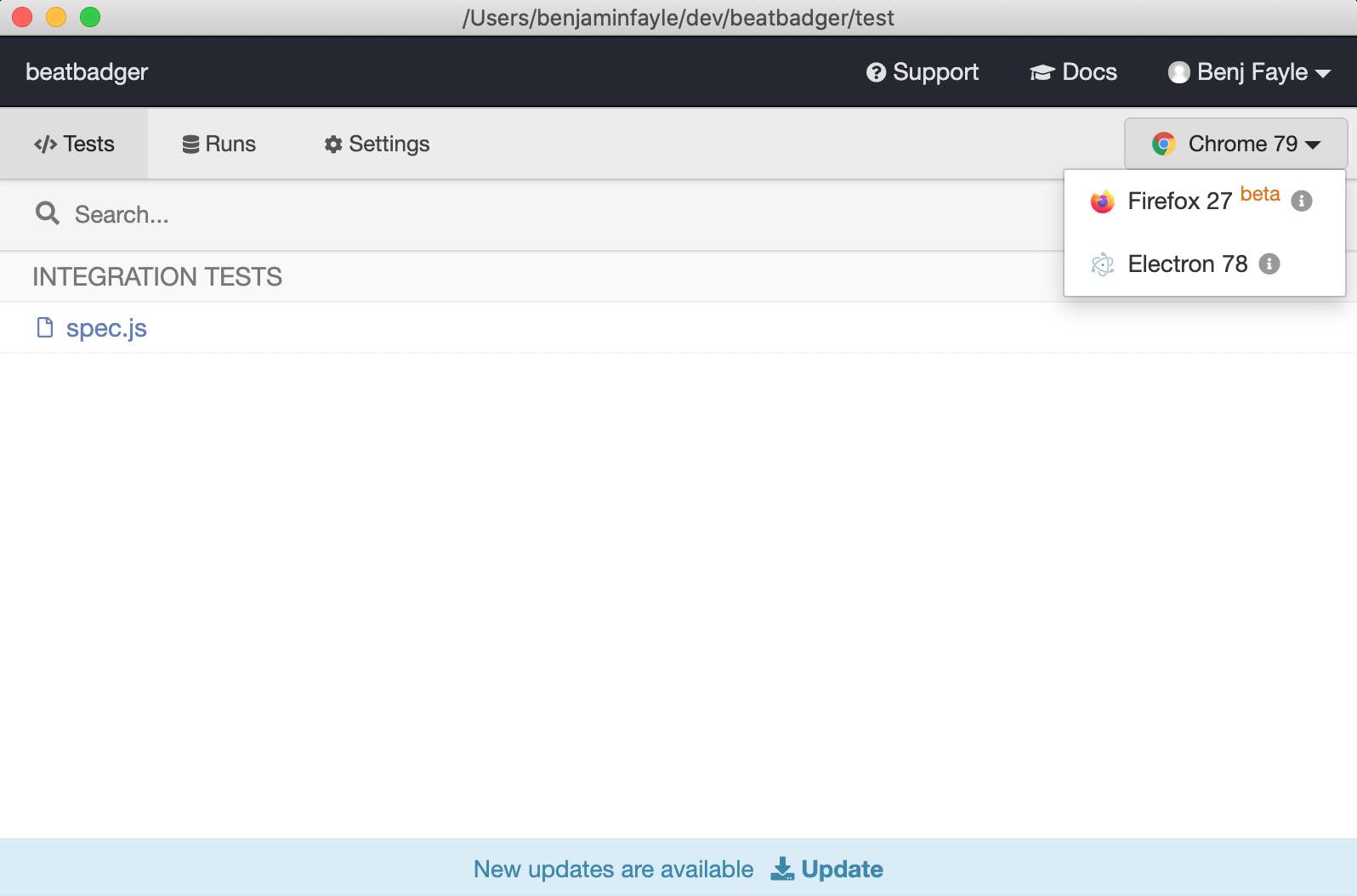Click the Docs graduation cap icon
The height and width of the screenshot is (896, 1357).
[1042, 73]
